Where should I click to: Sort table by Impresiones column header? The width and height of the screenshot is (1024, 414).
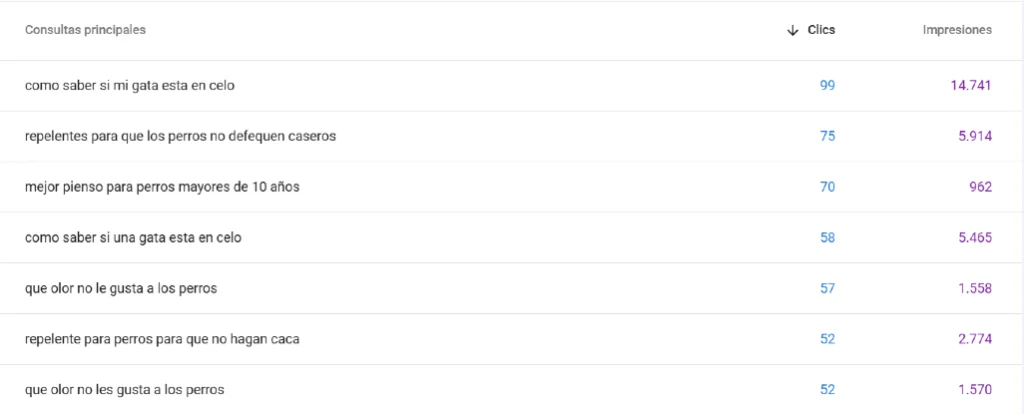click(957, 30)
